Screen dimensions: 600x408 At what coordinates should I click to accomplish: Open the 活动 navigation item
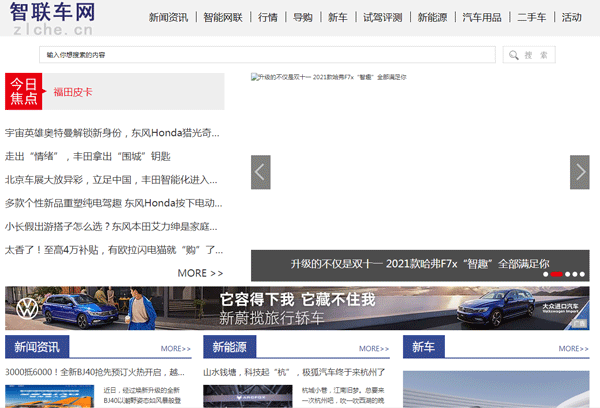pos(572,17)
